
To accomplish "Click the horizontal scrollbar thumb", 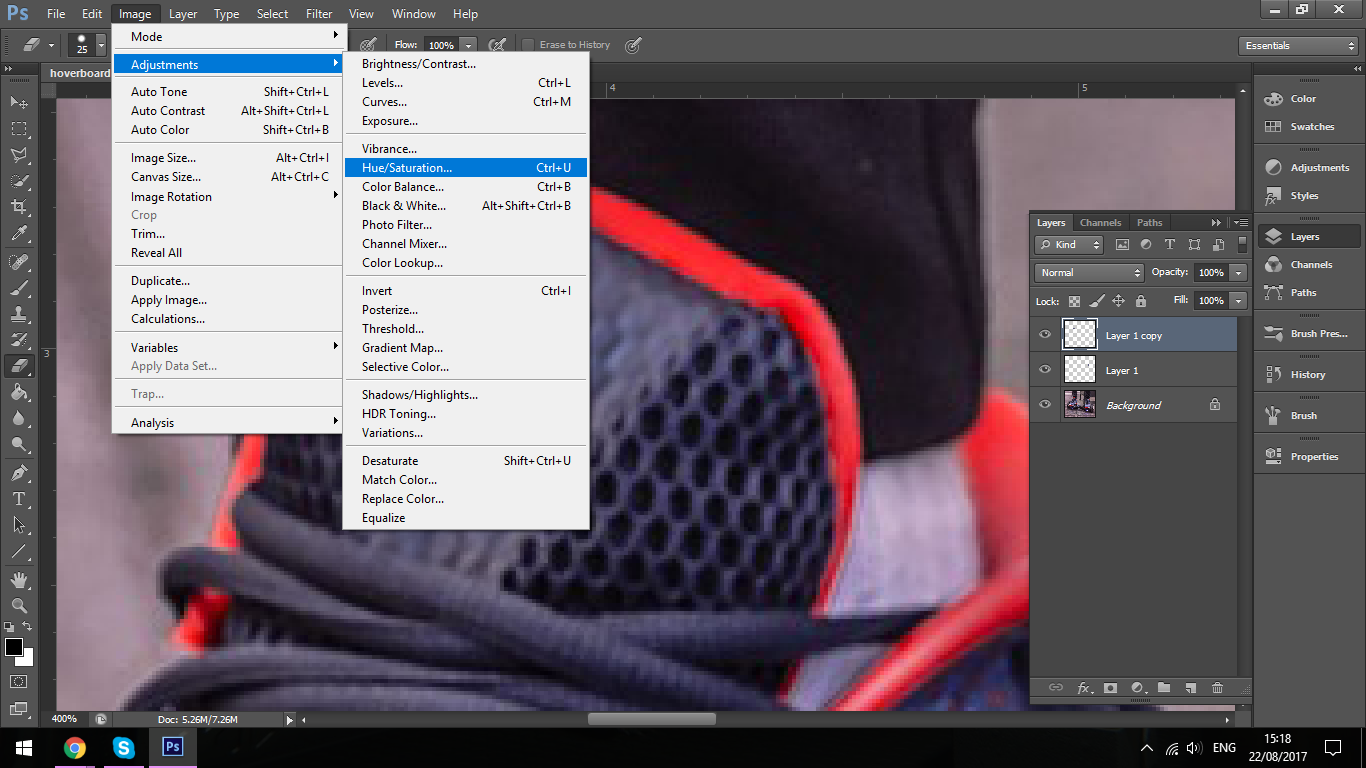I will 652,719.
